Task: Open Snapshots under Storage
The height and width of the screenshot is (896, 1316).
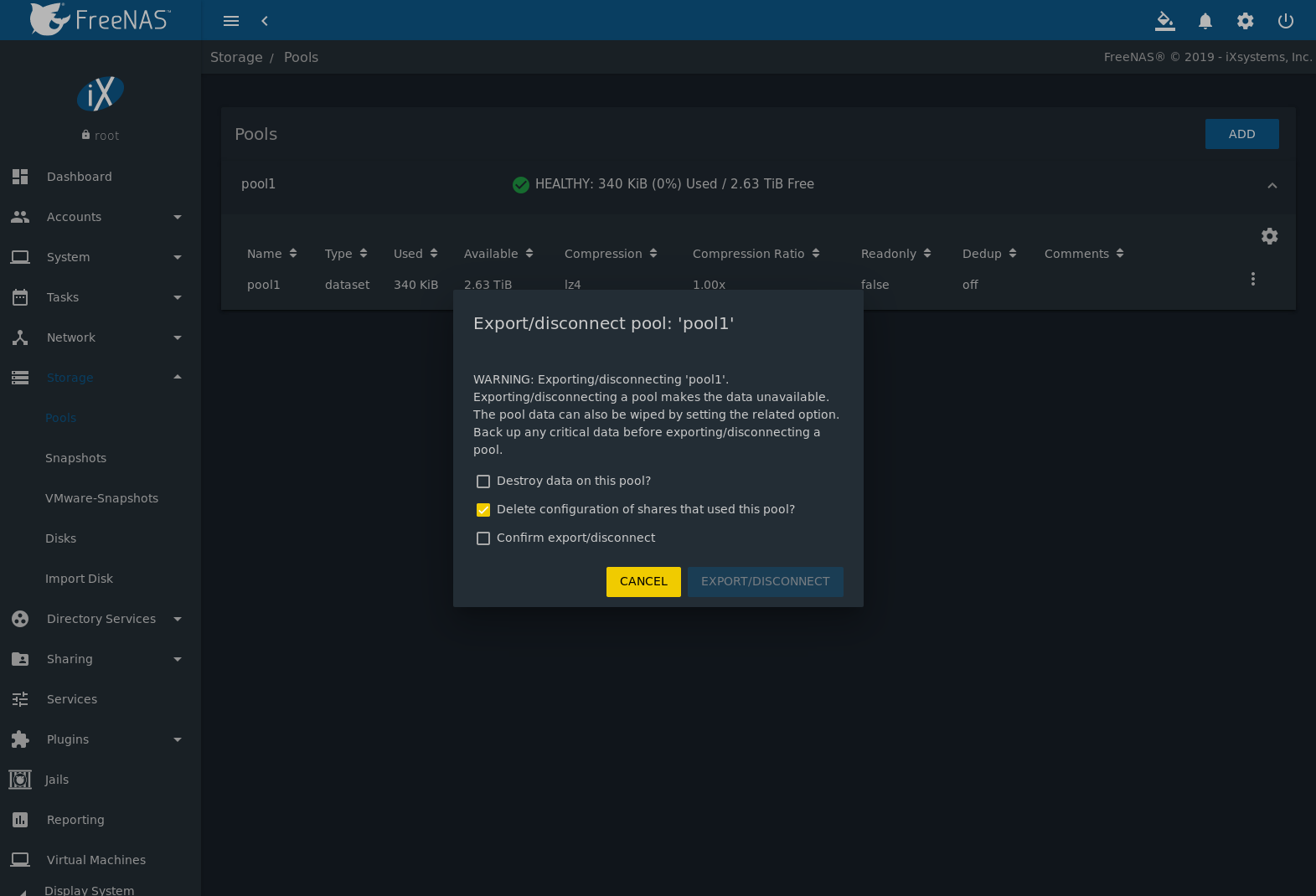Action: (x=76, y=458)
